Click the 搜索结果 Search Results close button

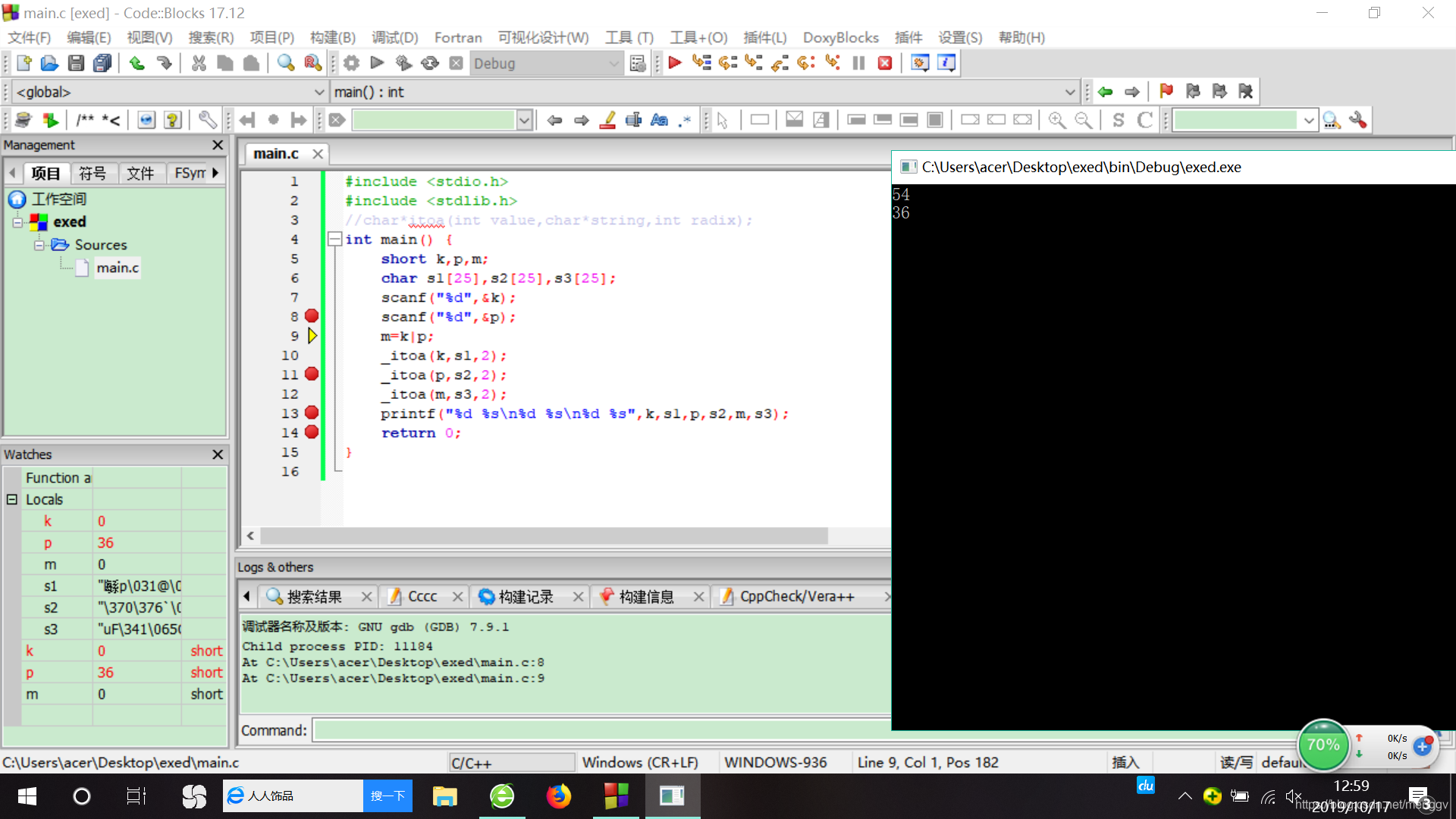coord(367,596)
